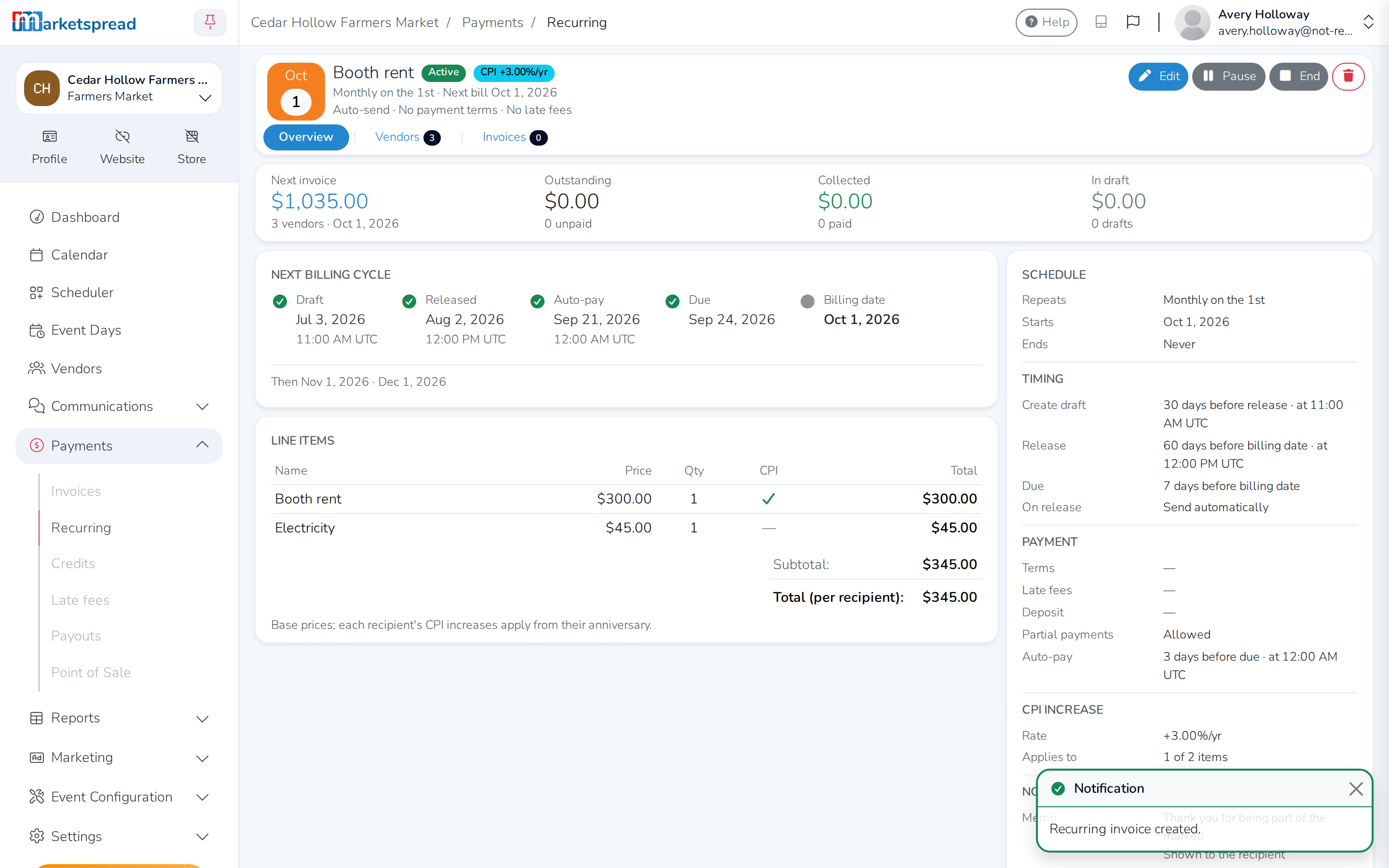The height and width of the screenshot is (868, 1389).
Task: Pause the recurring invoice
Action: click(1228, 76)
